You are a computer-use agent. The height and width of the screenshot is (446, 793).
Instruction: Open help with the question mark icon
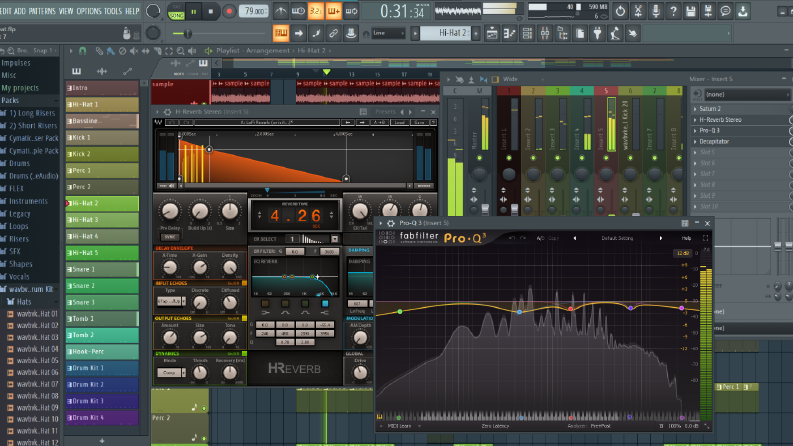click(673, 11)
